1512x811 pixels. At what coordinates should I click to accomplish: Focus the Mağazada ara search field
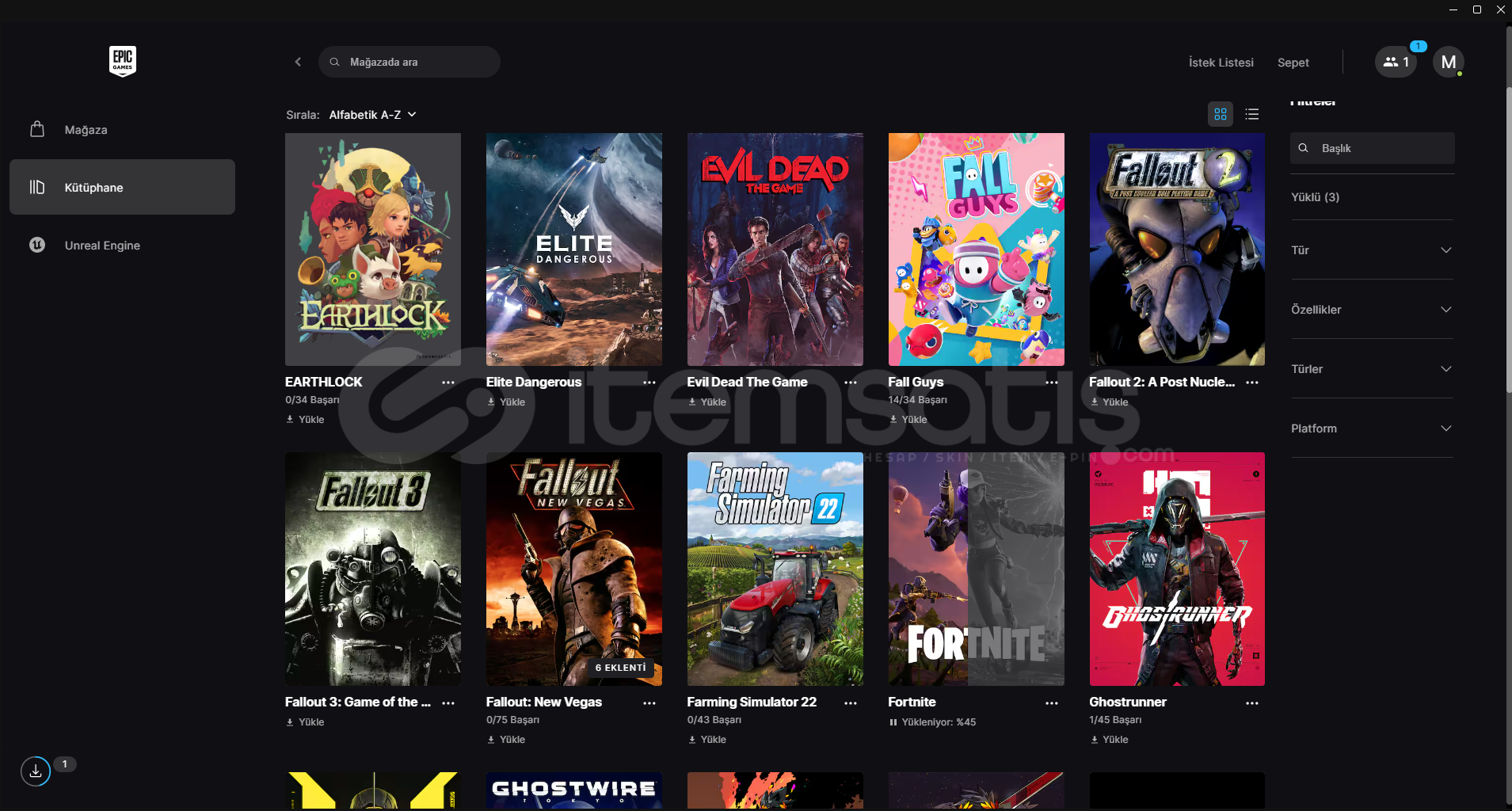click(x=409, y=62)
